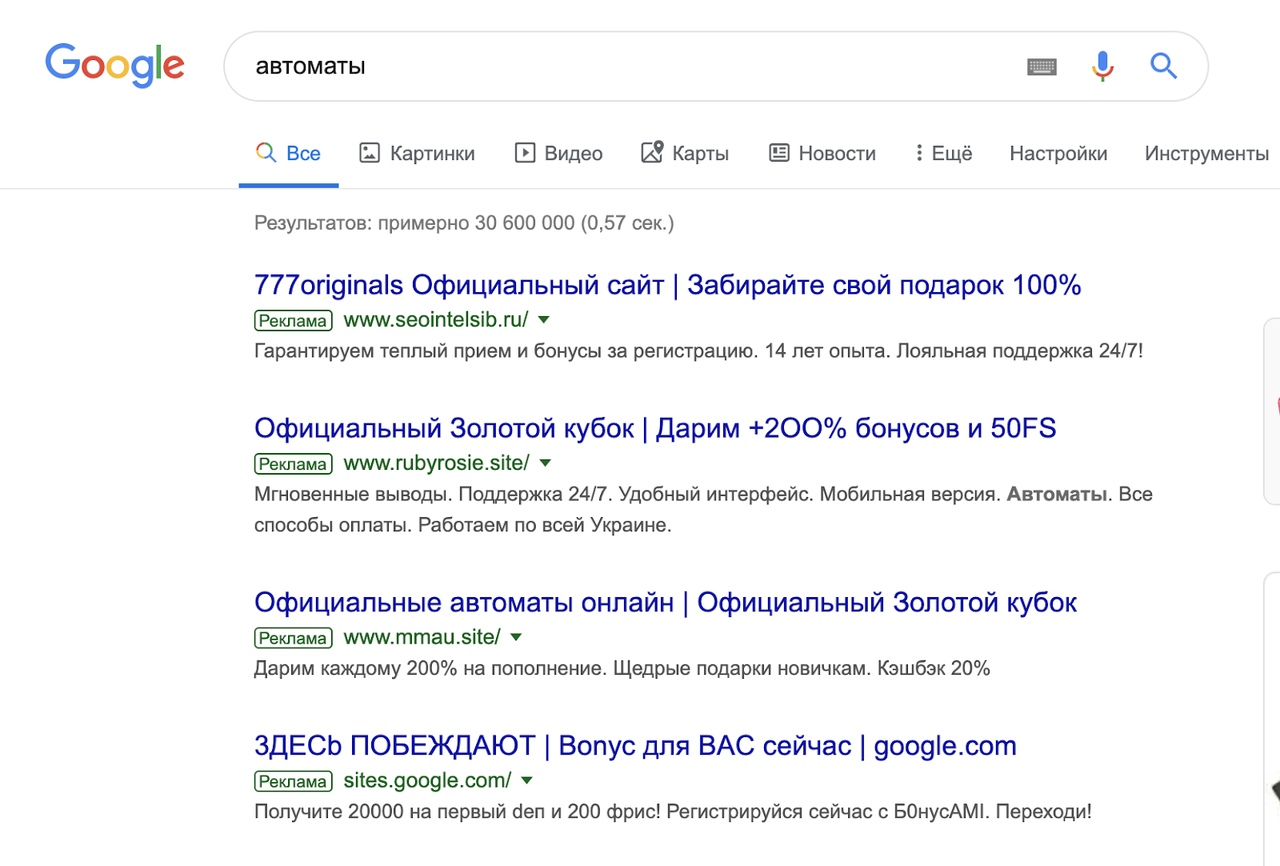The image size is (1280, 866).
Task: Click the www.seointelsib.ru/ URL
Action: pyautogui.click(x=436, y=320)
